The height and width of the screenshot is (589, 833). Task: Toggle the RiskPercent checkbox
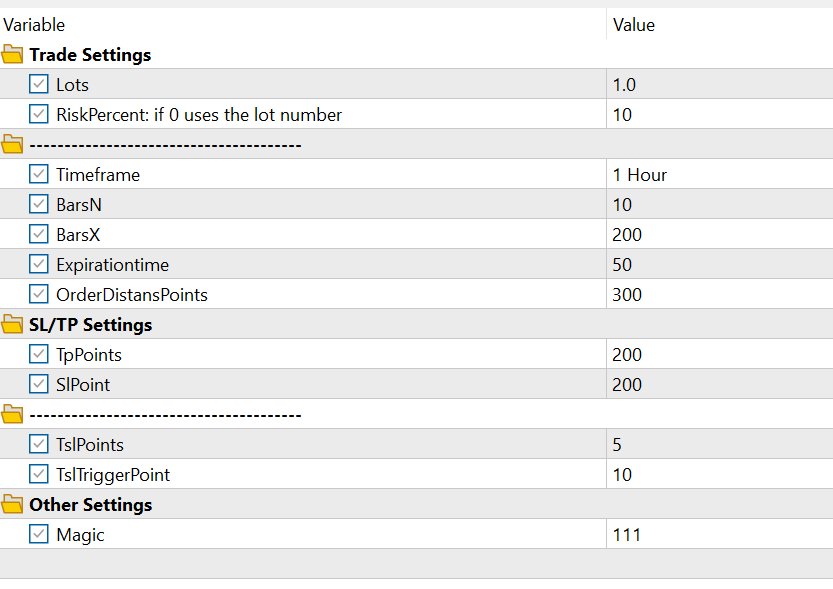point(38,114)
